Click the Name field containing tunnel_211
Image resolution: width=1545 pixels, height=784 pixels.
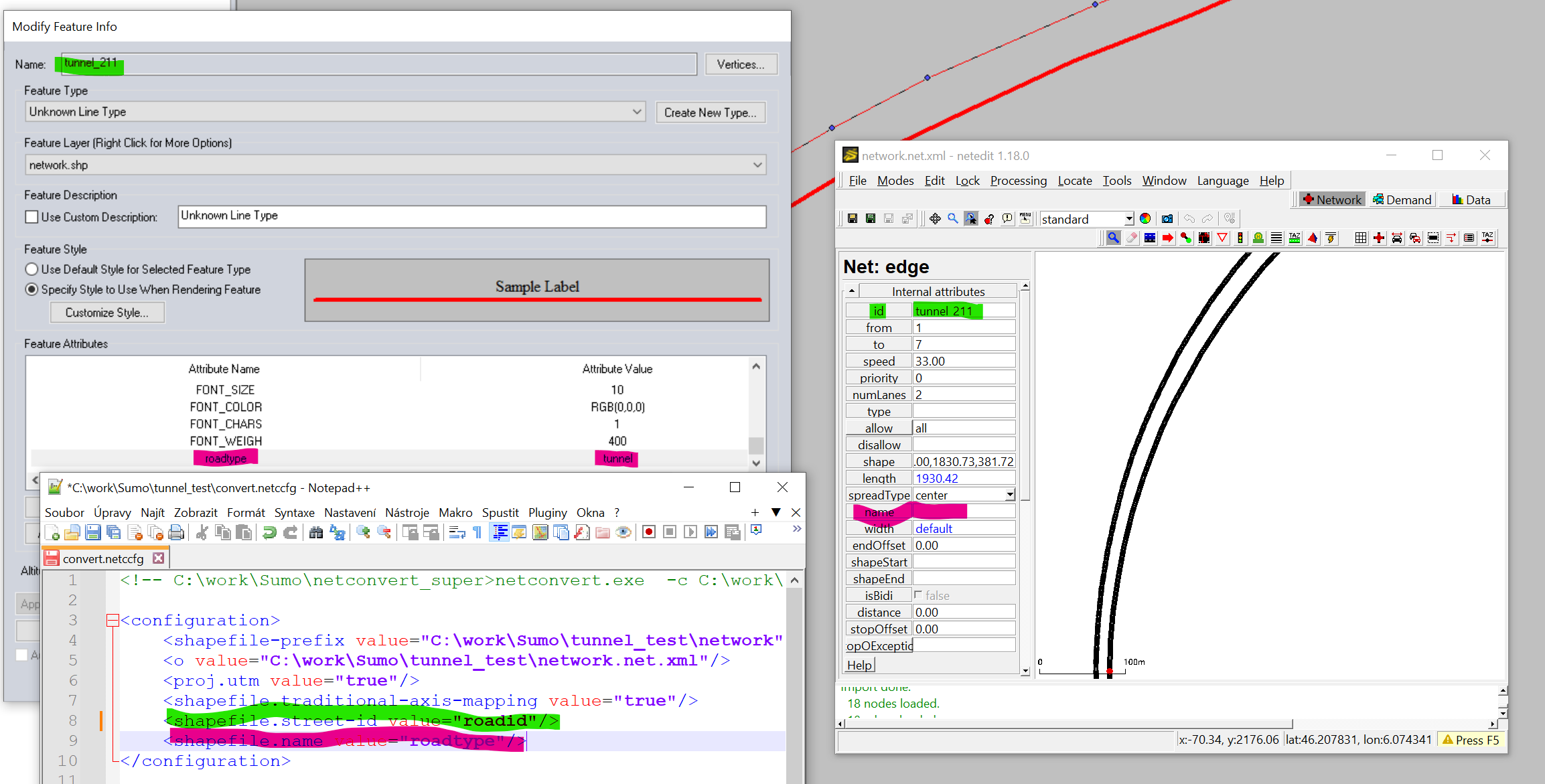[x=379, y=64]
